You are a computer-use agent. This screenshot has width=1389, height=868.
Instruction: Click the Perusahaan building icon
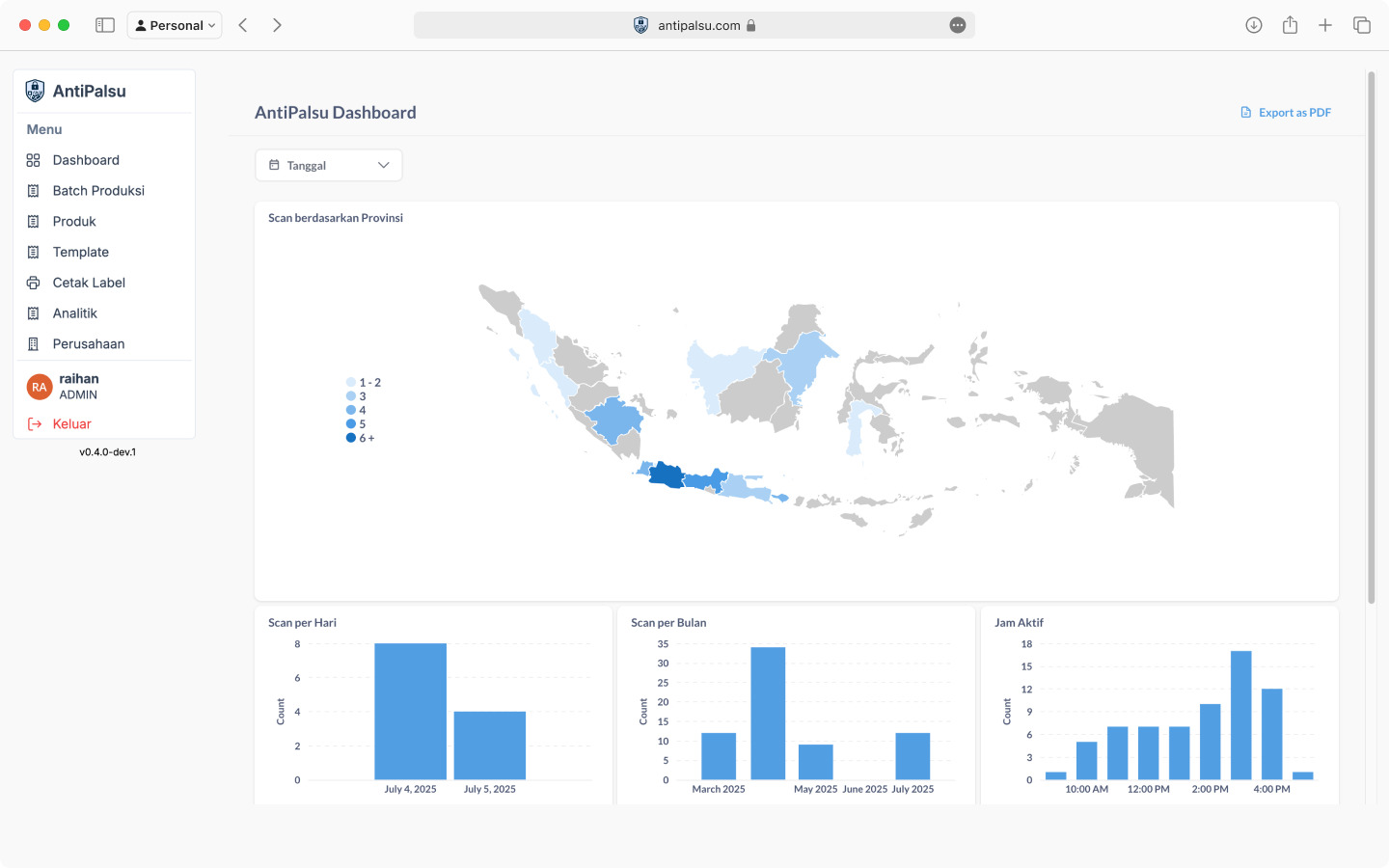click(x=33, y=344)
